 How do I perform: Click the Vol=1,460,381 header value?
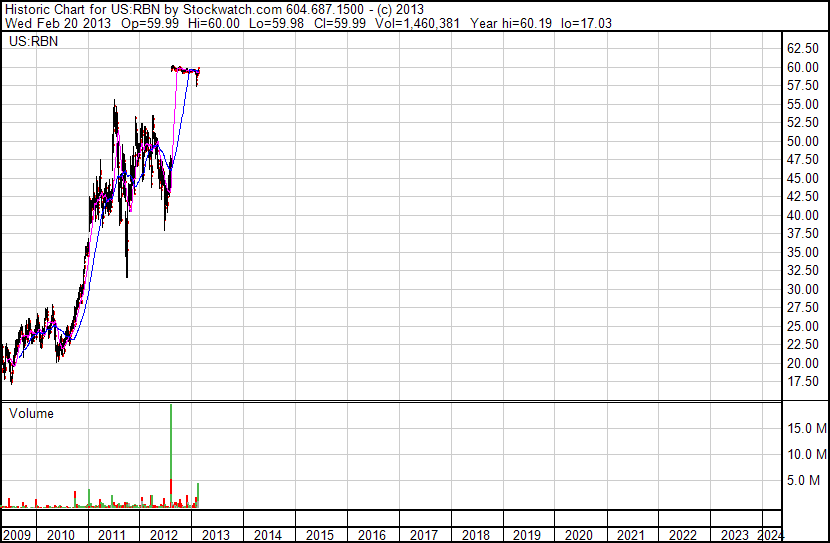417,23
